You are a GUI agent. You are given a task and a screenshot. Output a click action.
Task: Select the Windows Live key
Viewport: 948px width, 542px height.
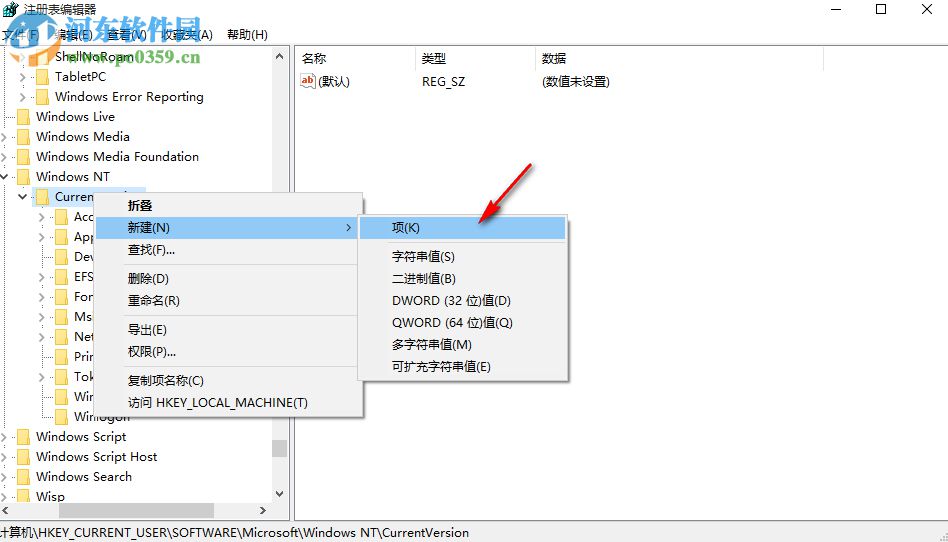(x=75, y=117)
